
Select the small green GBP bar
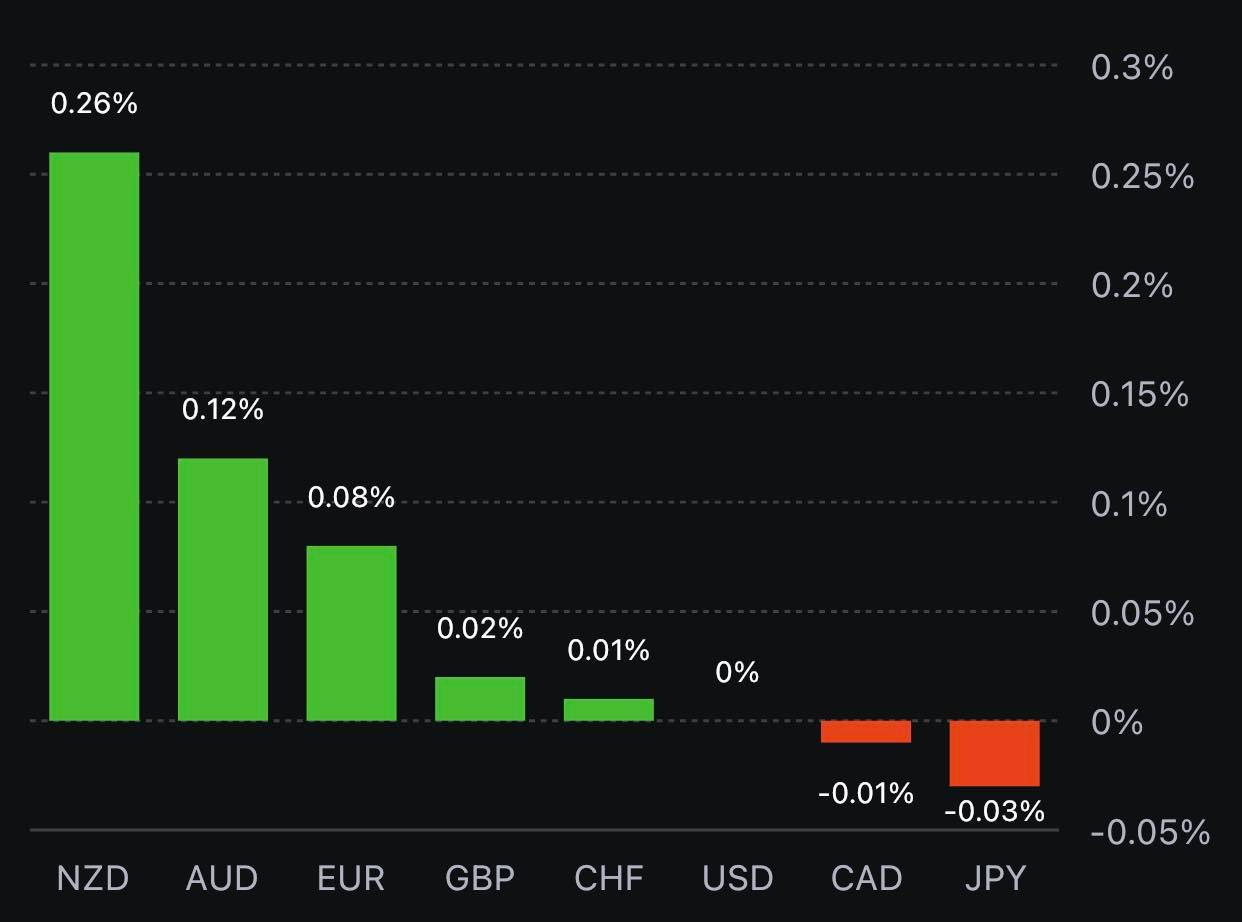pos(480,699)
